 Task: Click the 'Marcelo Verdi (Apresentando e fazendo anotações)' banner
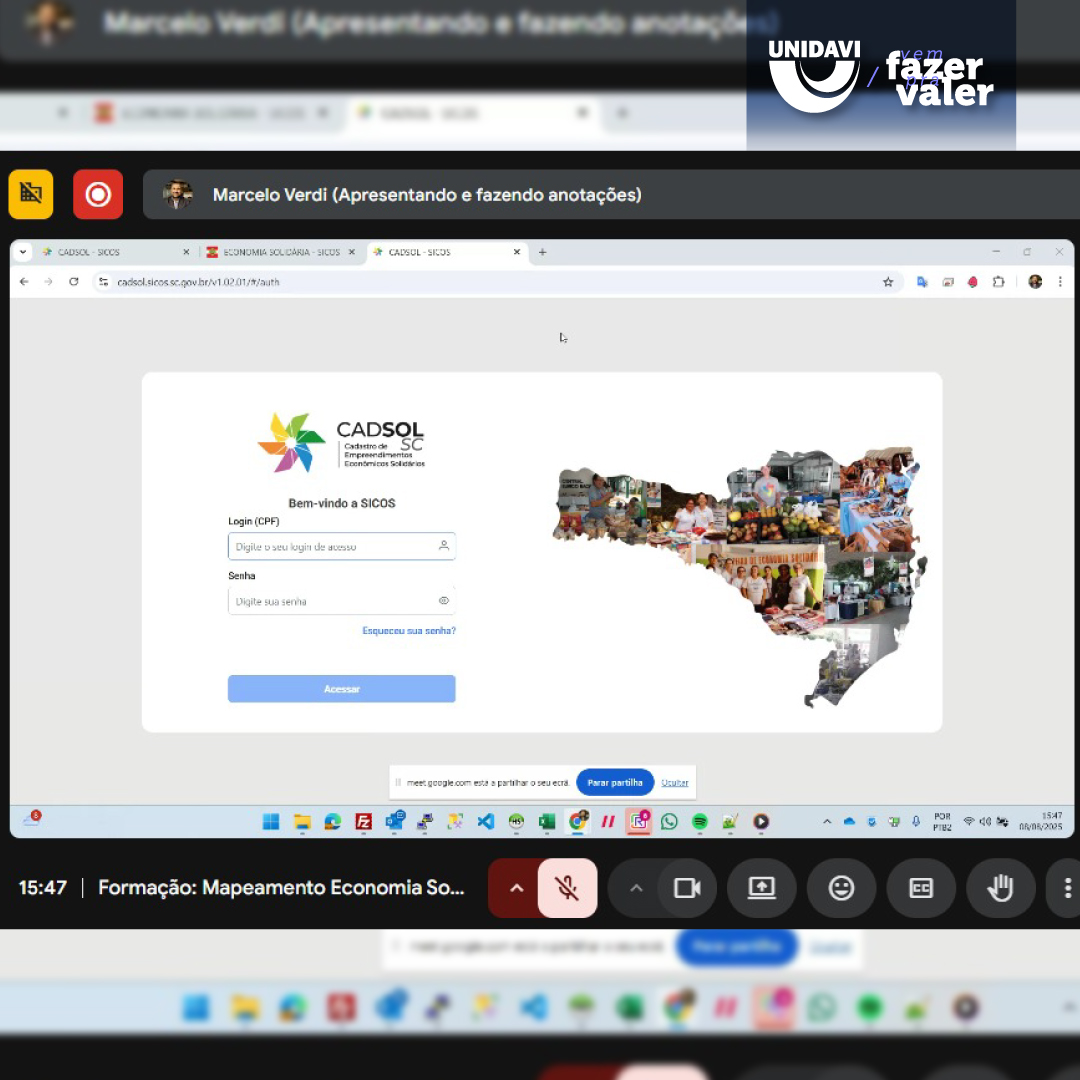(611, 194)
